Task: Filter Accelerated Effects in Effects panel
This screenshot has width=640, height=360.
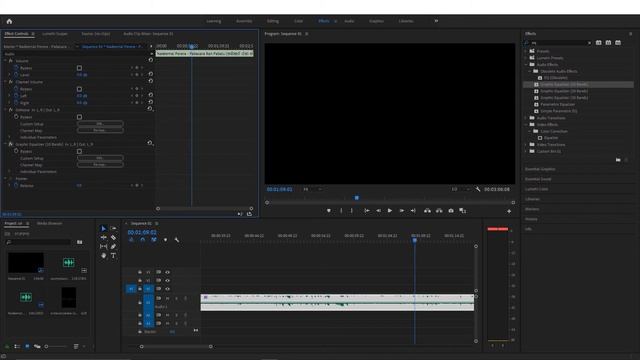Action: click(598, 43)
